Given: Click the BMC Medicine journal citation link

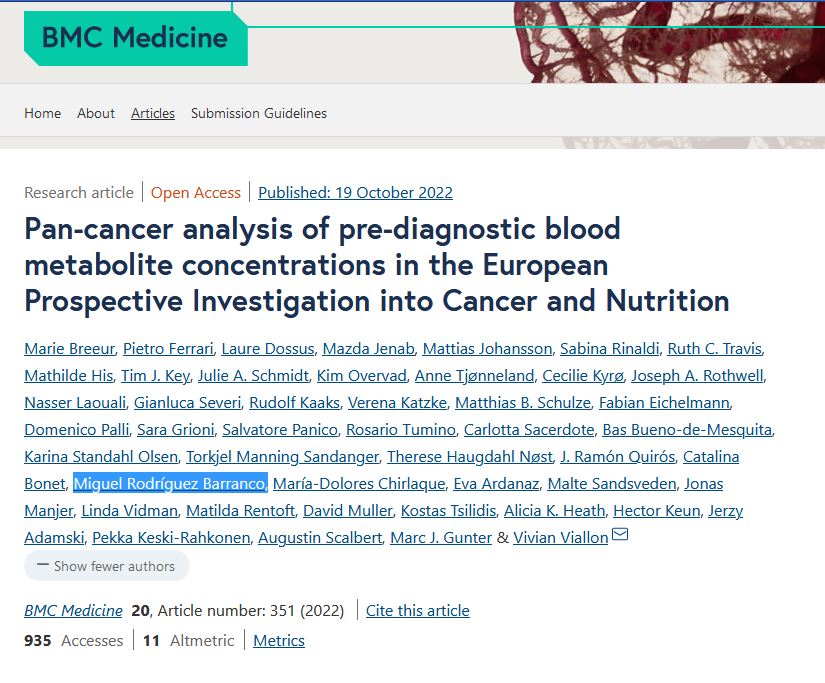Looking at the screenshot, I should (x=73, y=610).
